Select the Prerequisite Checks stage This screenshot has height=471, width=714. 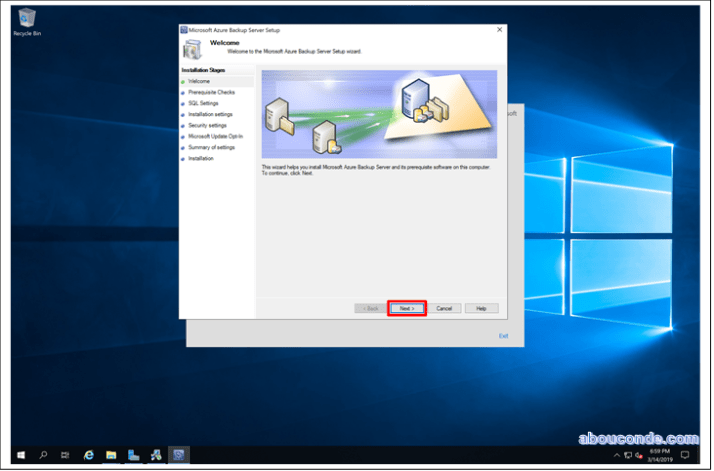point(211,92)
